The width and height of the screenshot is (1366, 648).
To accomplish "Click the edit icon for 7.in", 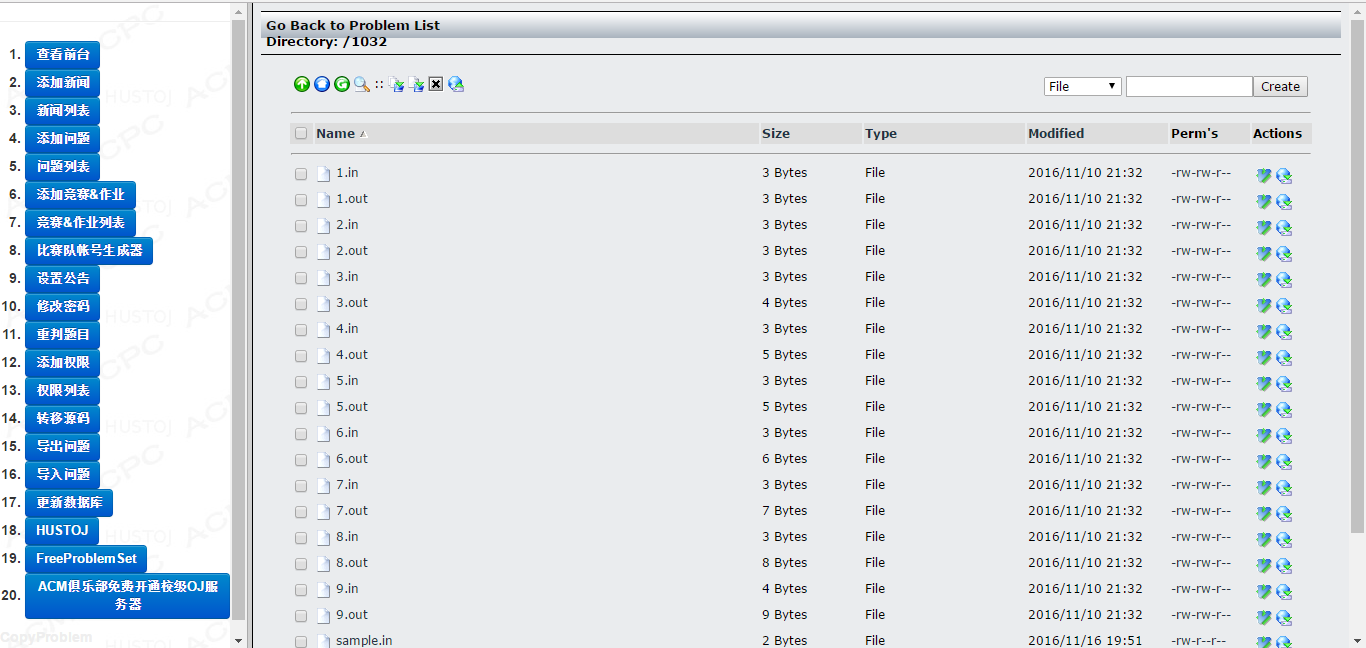I will pyautogui.click(x=1264, y=488).
